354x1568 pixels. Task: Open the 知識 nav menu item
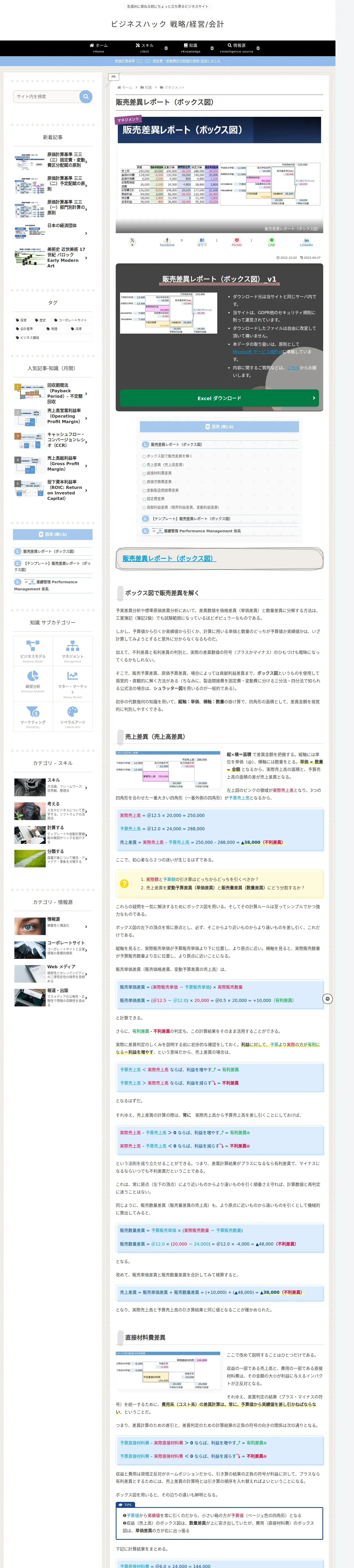[190, 48]
